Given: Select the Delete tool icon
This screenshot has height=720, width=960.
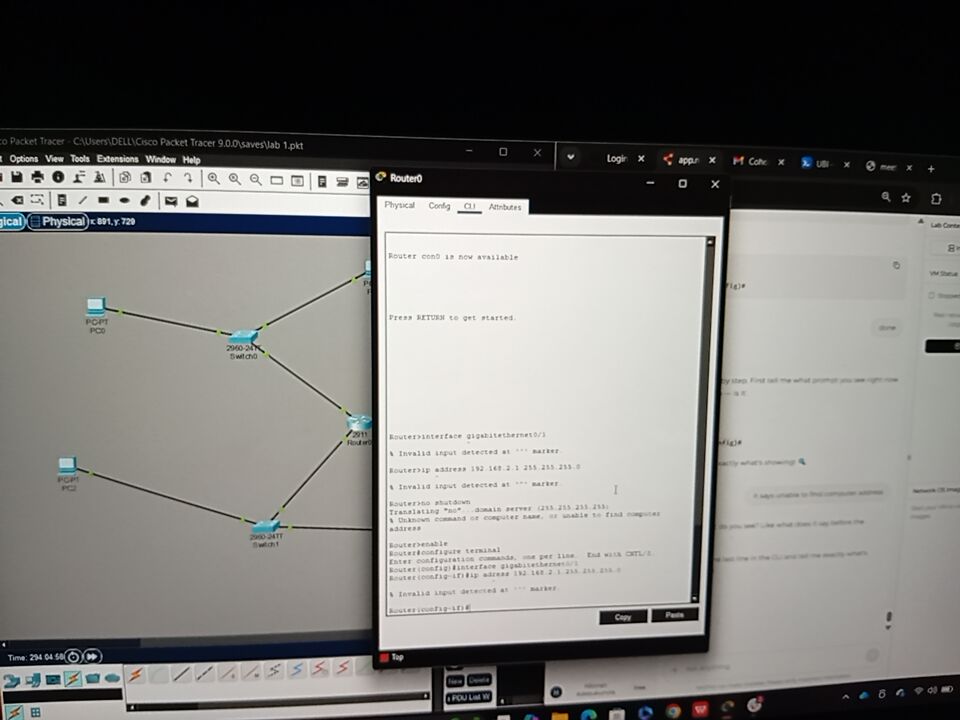Looking at the screenshot, I should click(x=17, y=200).
